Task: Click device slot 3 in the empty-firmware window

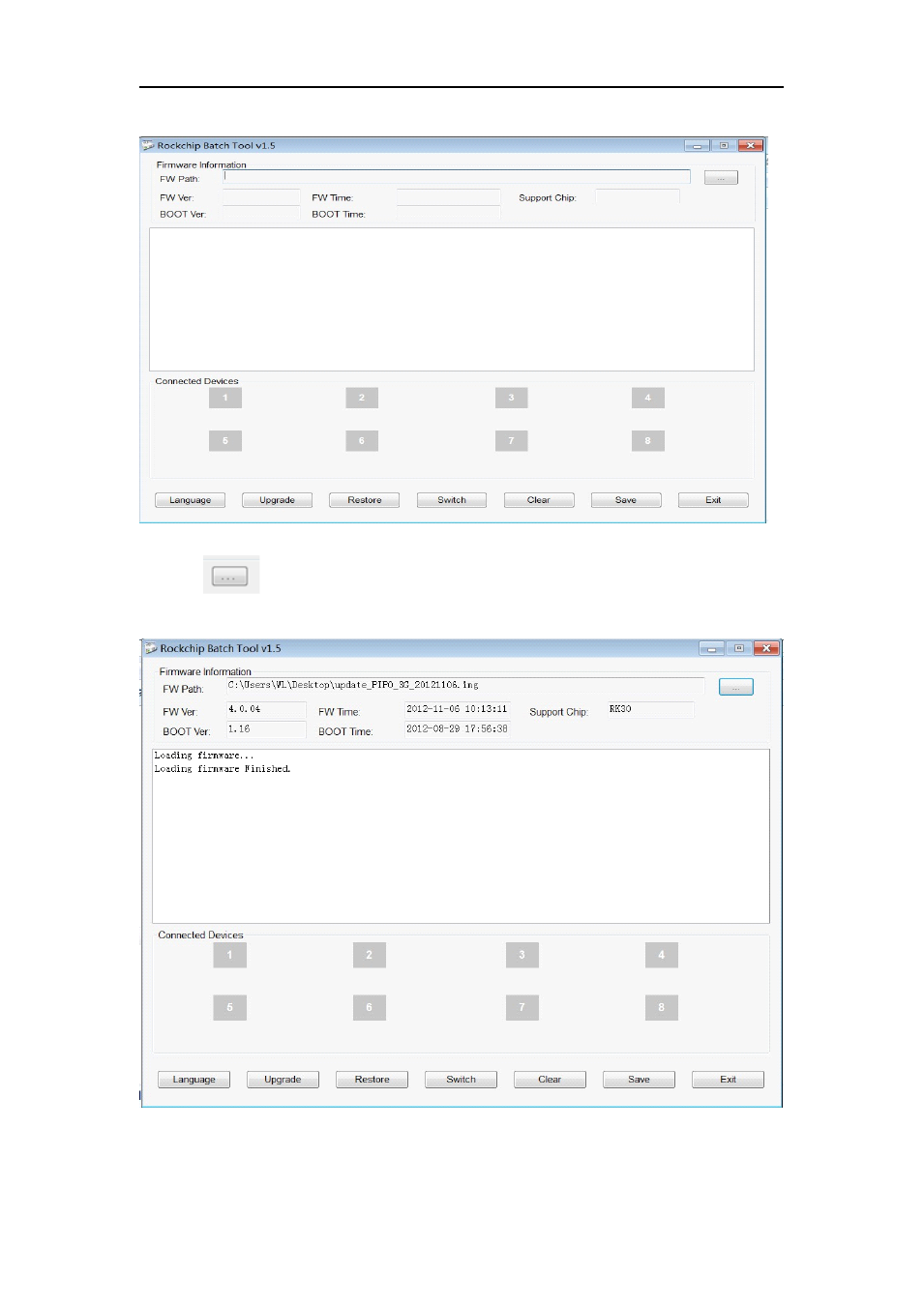Action: [512, 398]
